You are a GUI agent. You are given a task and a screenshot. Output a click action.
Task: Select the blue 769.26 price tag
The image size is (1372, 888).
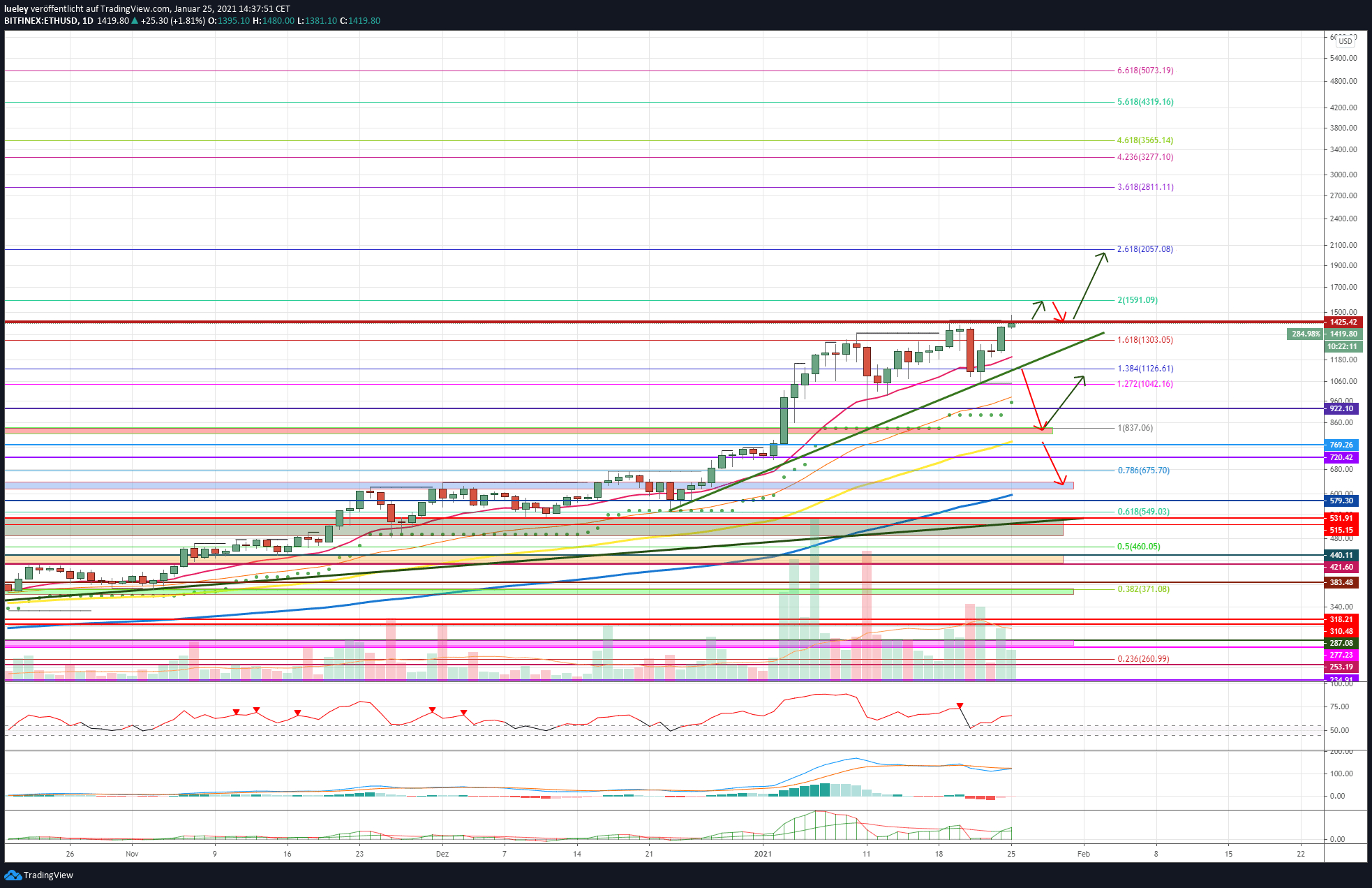coord(1341,445)
